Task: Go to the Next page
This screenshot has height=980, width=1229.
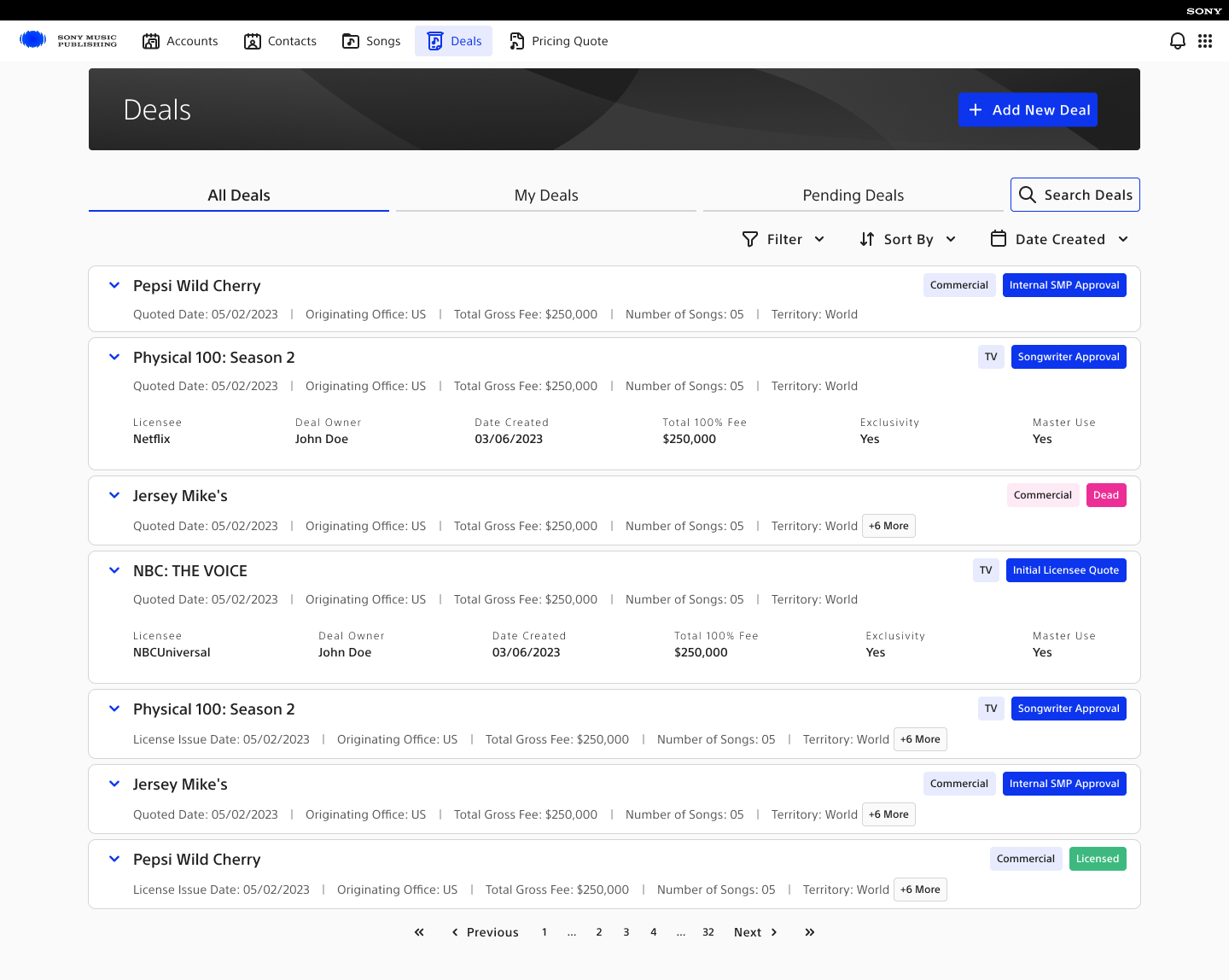Action: [x=756, y=932]
